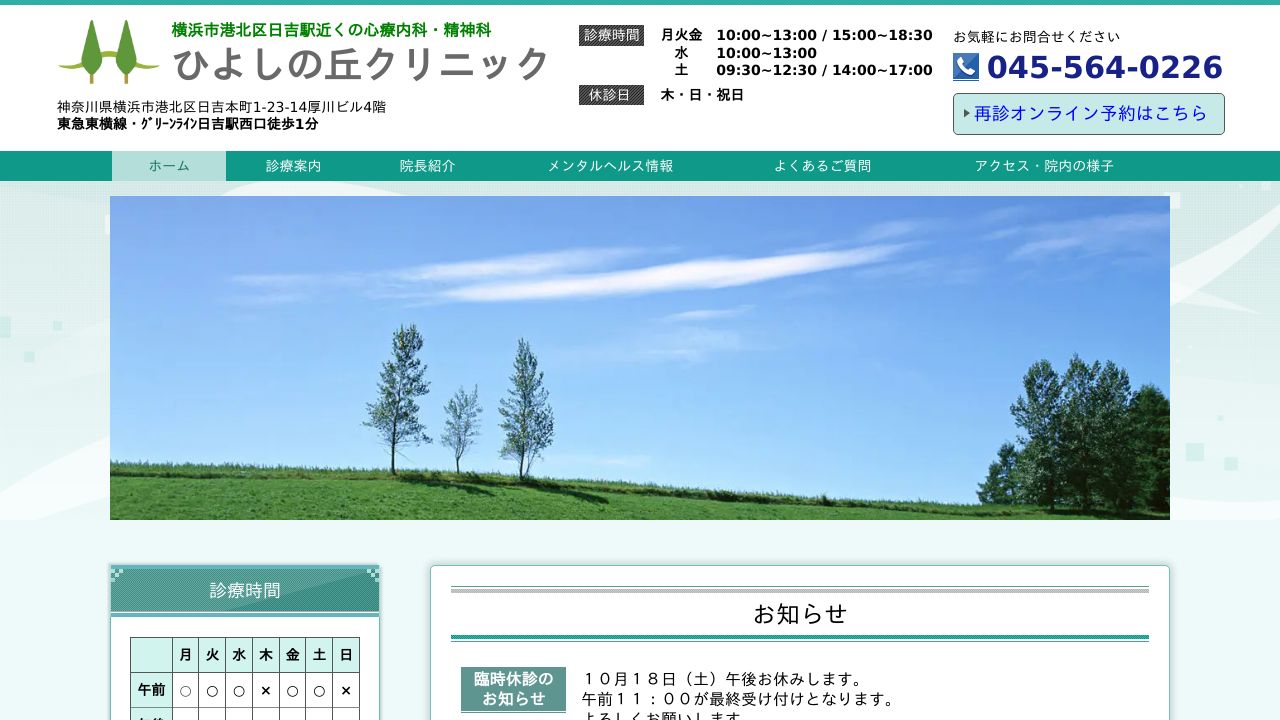Click the お知らせ section heading
Viewport: 1280px width, 720px height.
(x=799, y=614)
